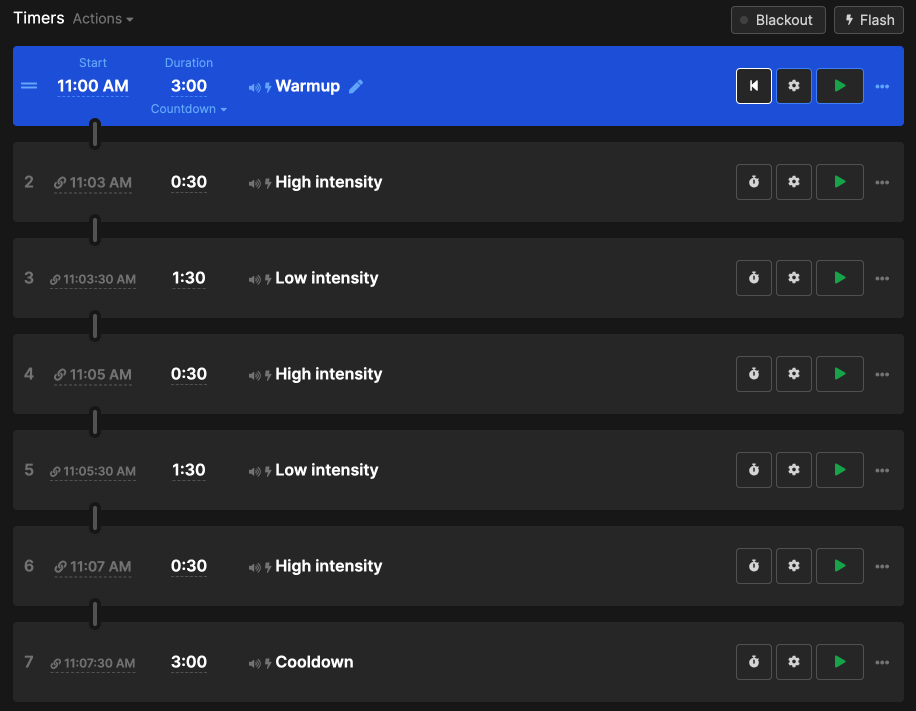Click the reset button on Warmup timer

(x=754, y=86)
